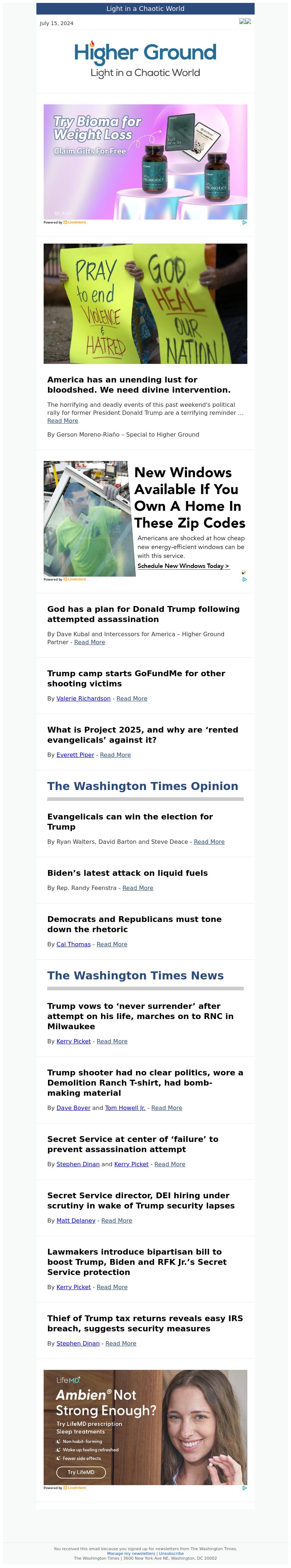Open Everett Piper author link

click(76, 754)
